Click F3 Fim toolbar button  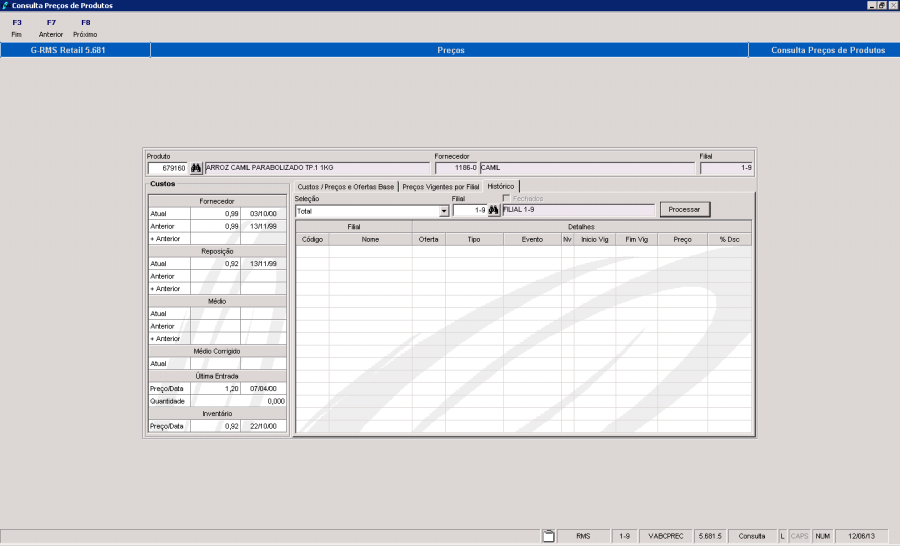[17, 28]
